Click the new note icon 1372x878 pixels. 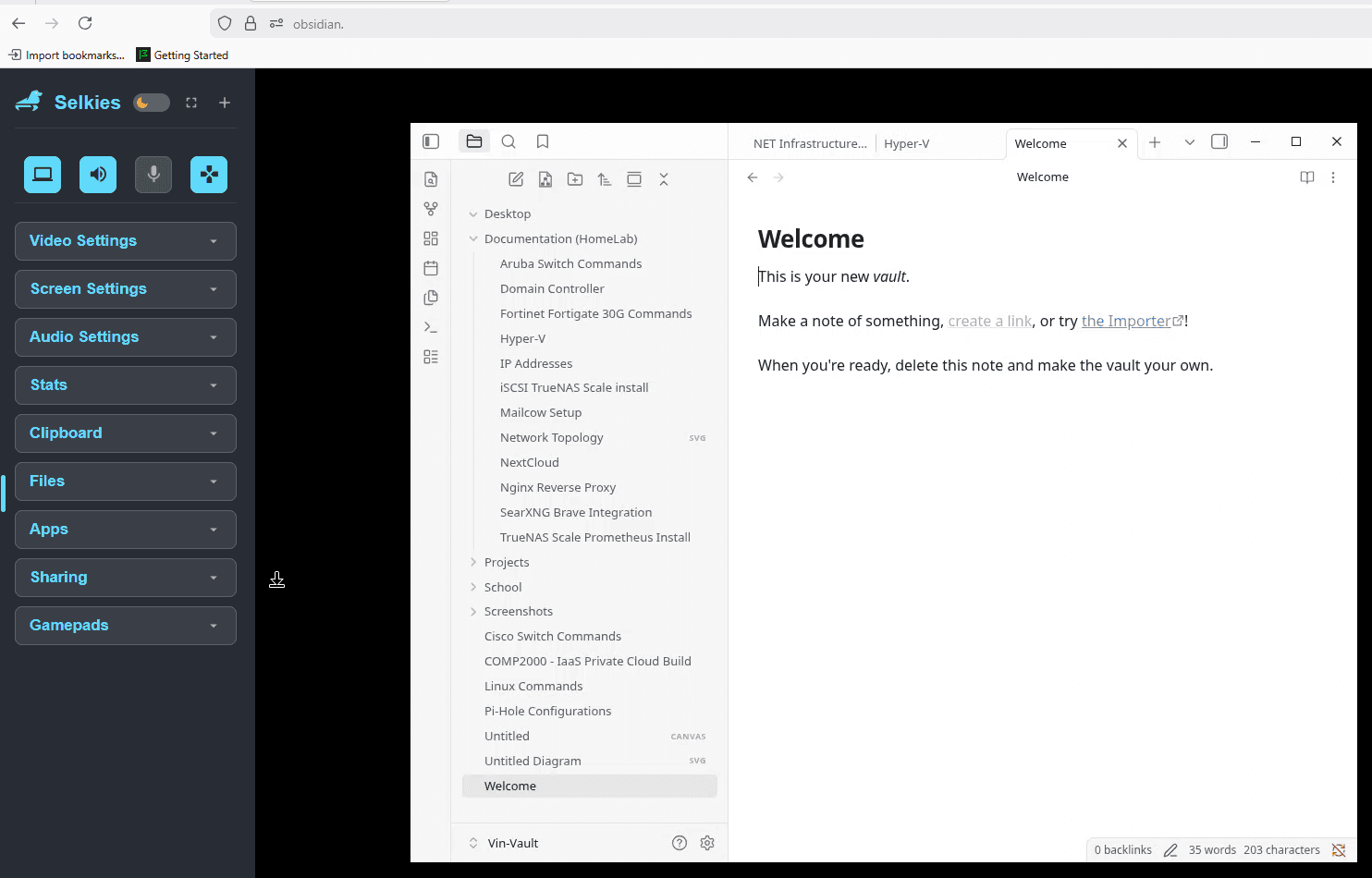click(516, 179)
